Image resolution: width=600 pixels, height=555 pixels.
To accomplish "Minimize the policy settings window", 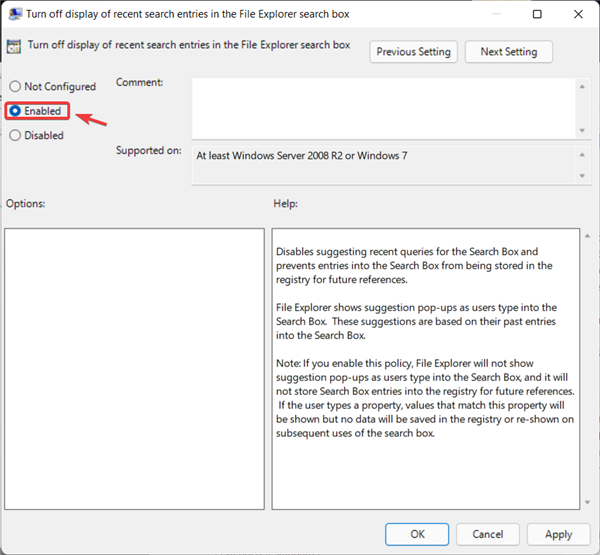I will pos(491,15).
